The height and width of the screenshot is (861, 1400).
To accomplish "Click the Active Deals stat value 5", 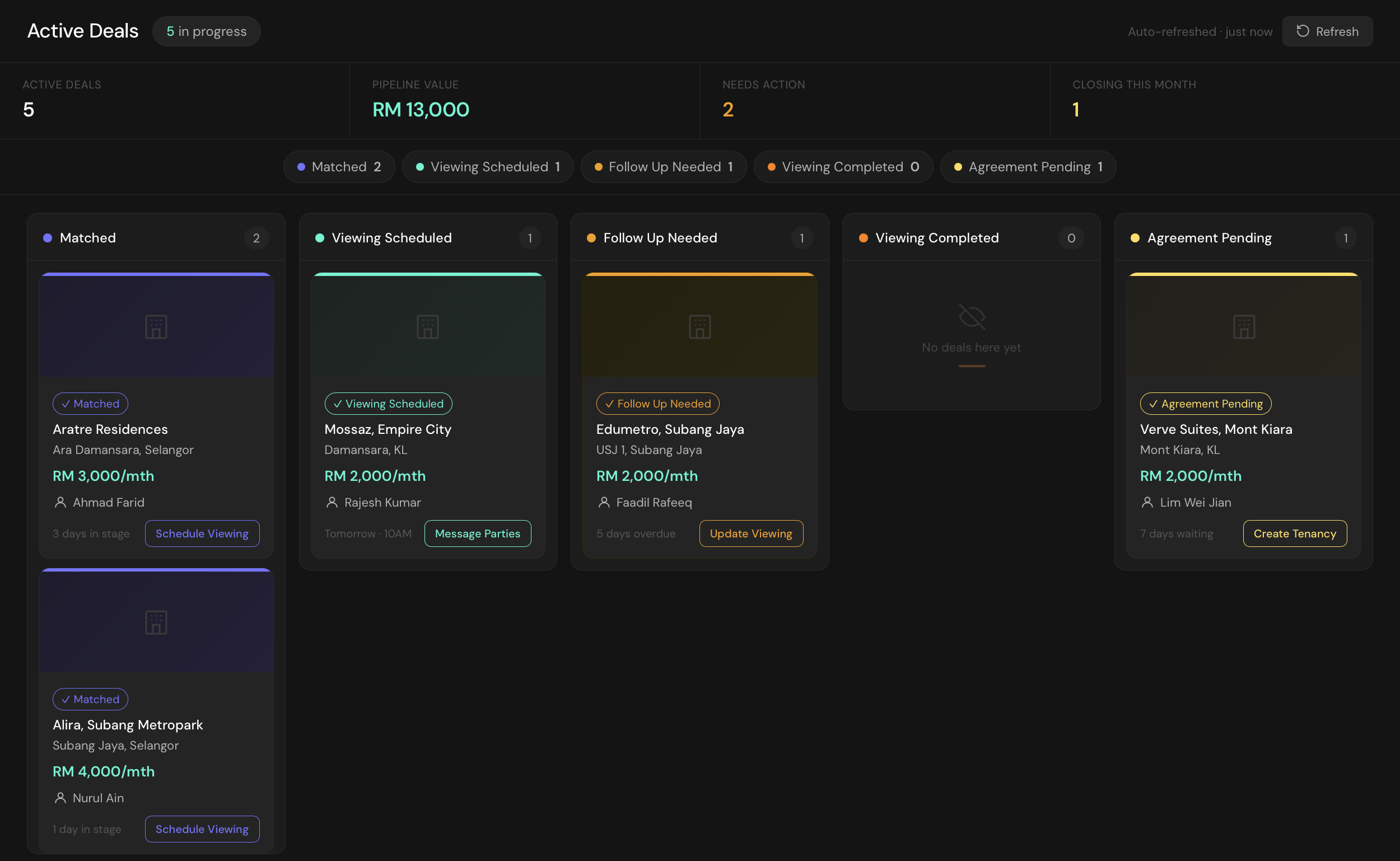I will [29, 109].
